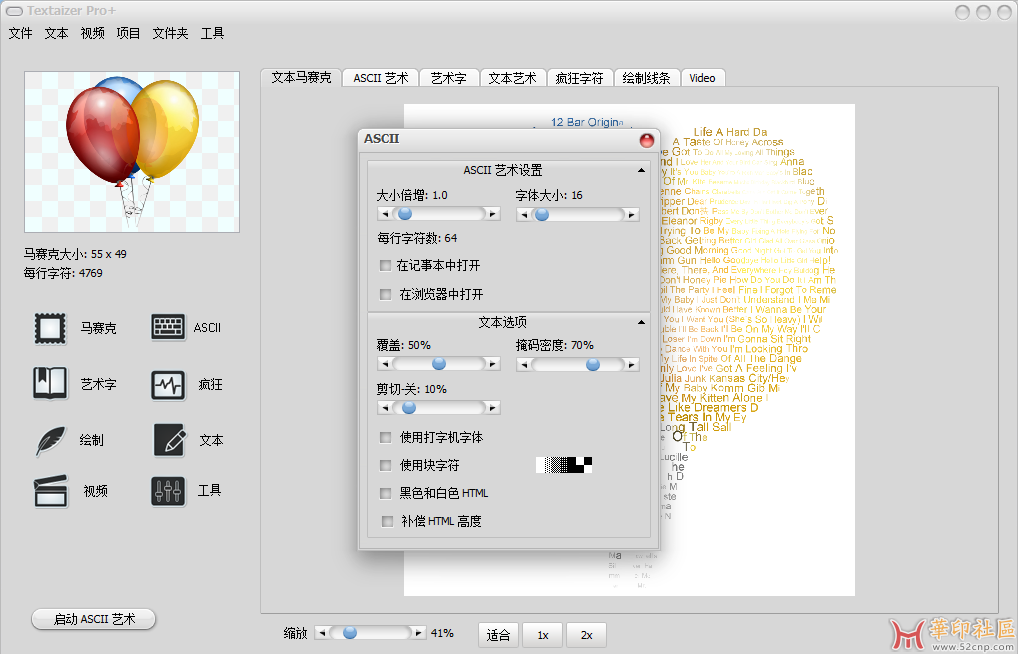Choose the 艺术字 book icon
Image resolution: width=1018 pixels, height=654 pixels.
[50, 384]
